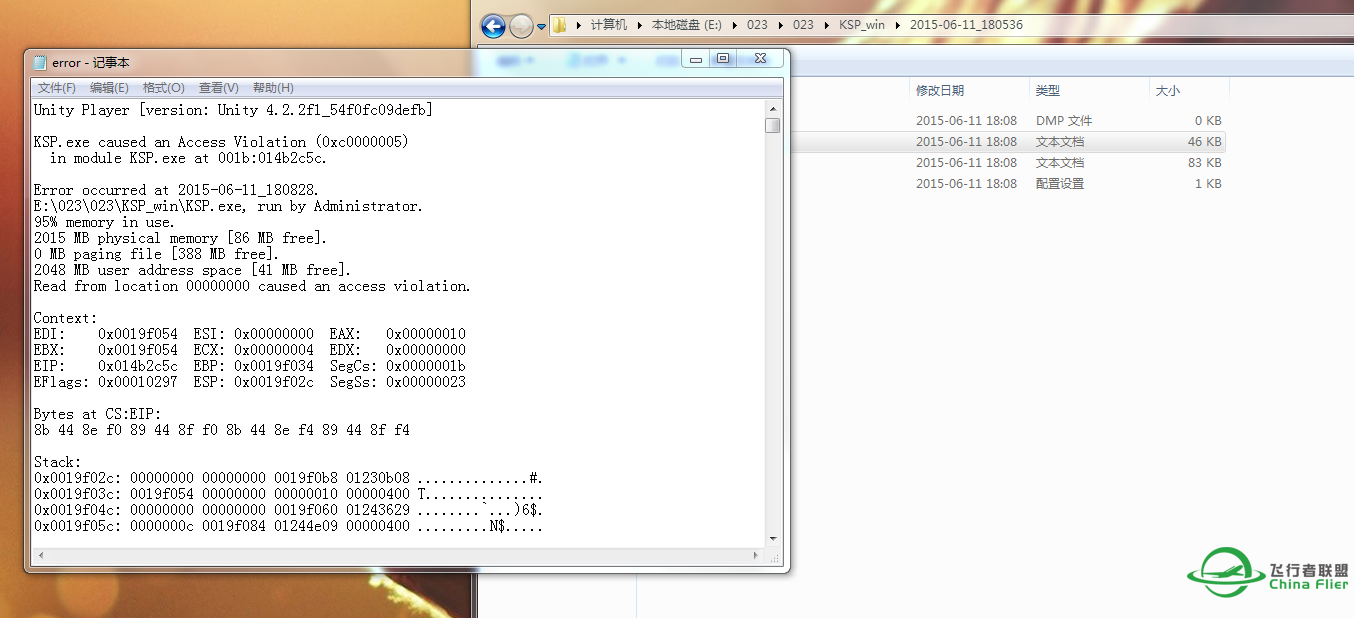Click the 'Context:' heading in Notepad
The width and height of the screenshot is (1354, 618).
click(65, 318)
